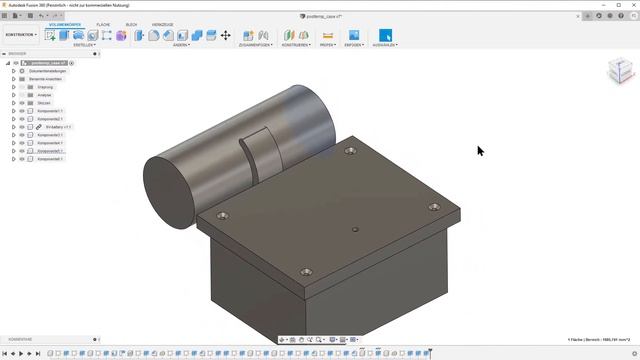Select the Chamfer tool
Image resolution: width=640 pixels, height=360 pixels.
[x=168, y=36]
